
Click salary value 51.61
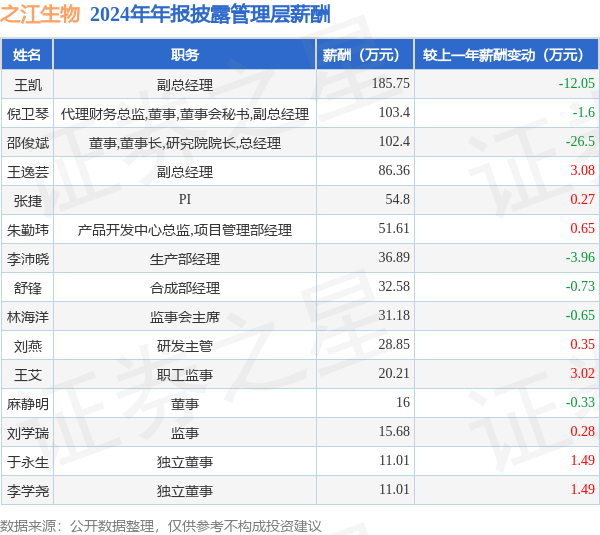click(x=394, y=228)
